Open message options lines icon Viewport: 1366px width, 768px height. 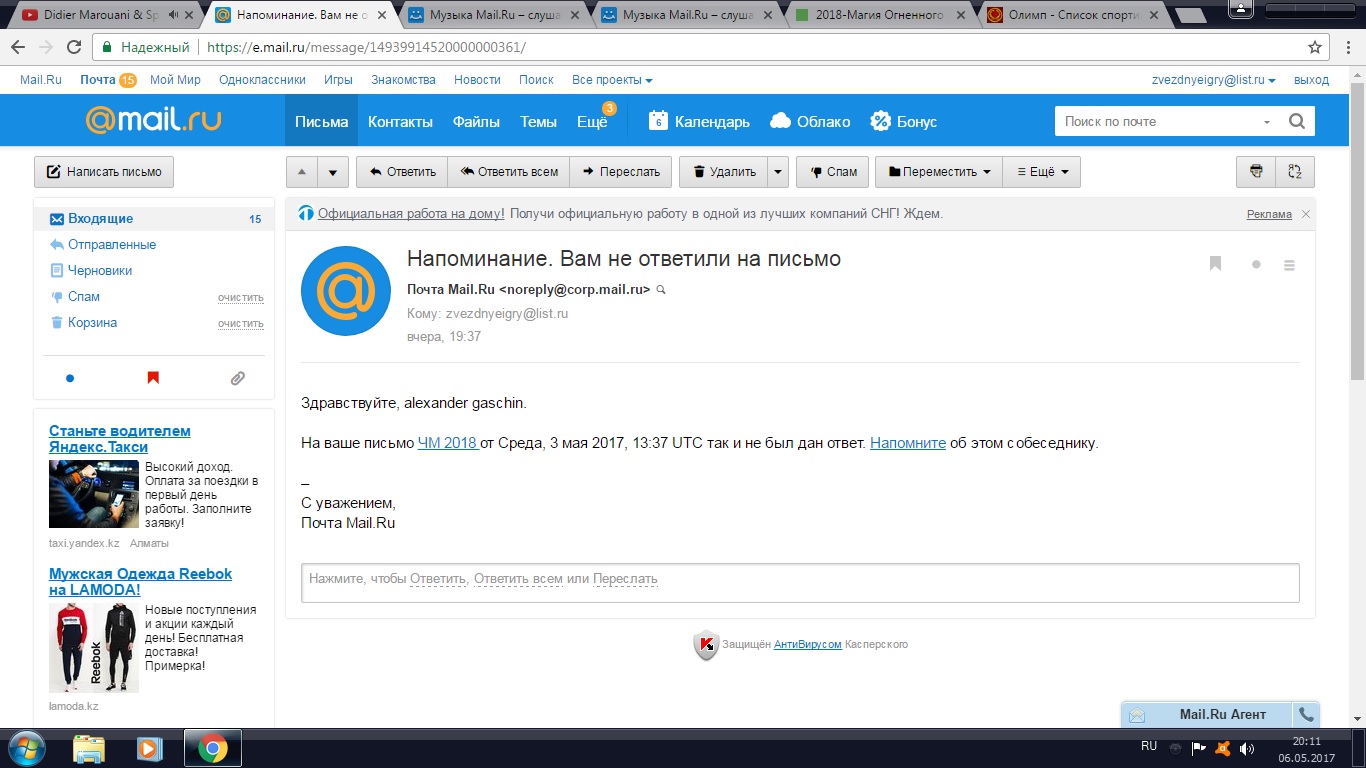(x=1289, y=265)
